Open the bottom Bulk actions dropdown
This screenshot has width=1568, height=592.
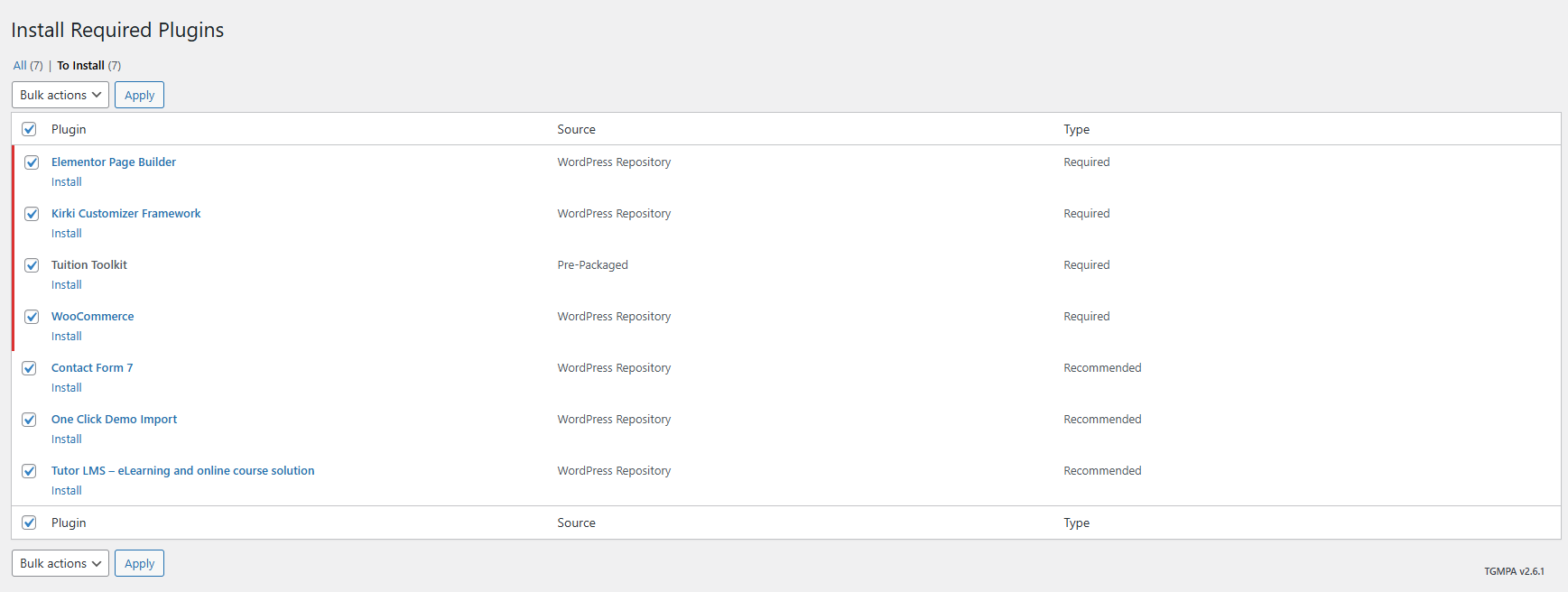(x=60, y=563)
